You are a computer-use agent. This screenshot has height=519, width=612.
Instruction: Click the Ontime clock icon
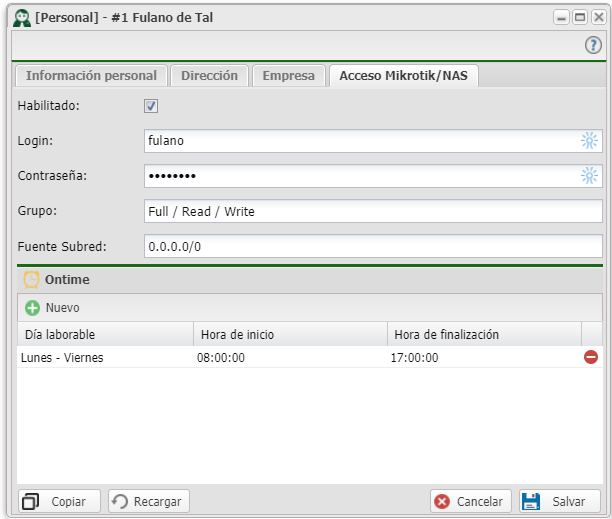[x=31, y=280]
